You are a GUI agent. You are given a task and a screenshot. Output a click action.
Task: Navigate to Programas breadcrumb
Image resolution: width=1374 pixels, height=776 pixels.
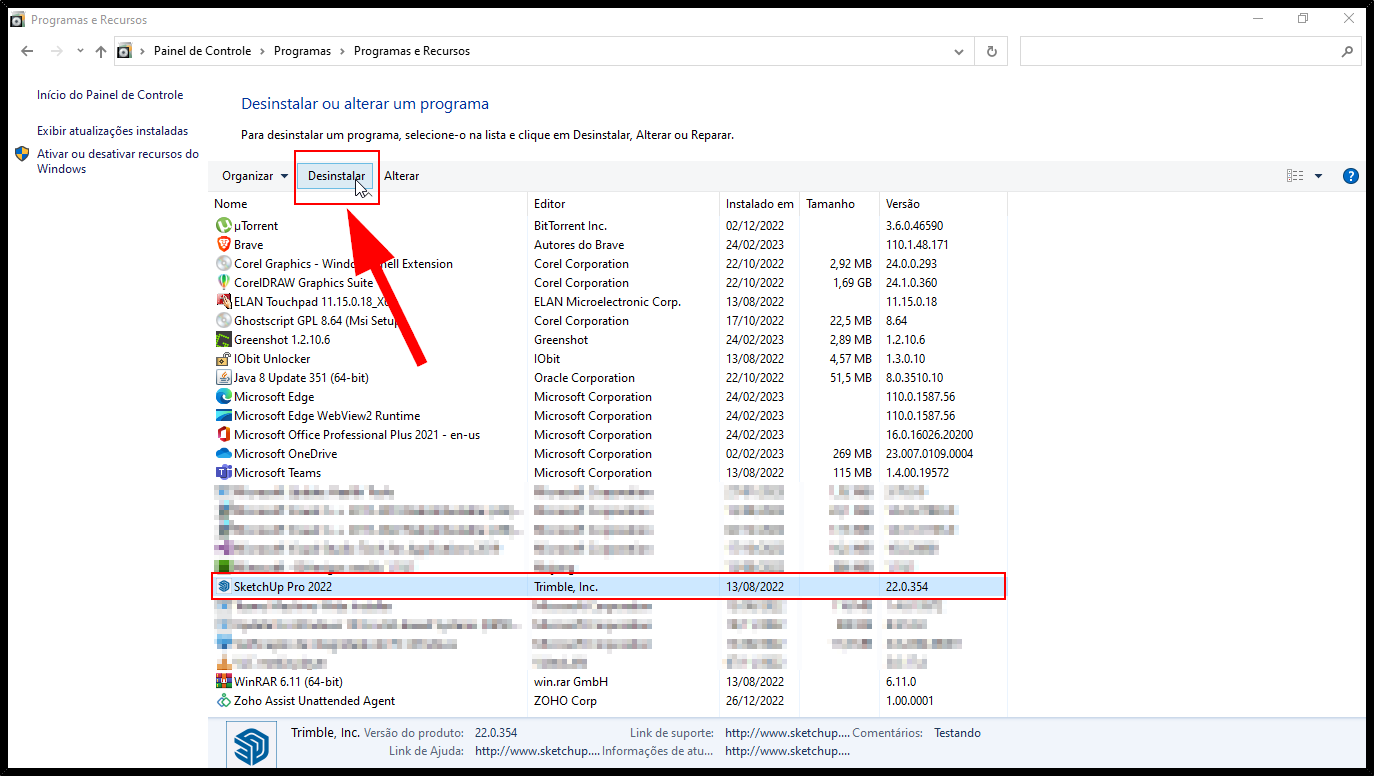click(302, 51)
